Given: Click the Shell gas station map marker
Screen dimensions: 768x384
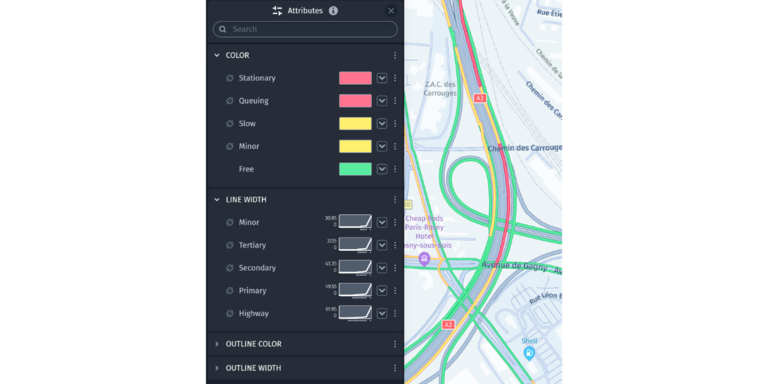Looking at the screenshot, I should (x=529, y=353).
